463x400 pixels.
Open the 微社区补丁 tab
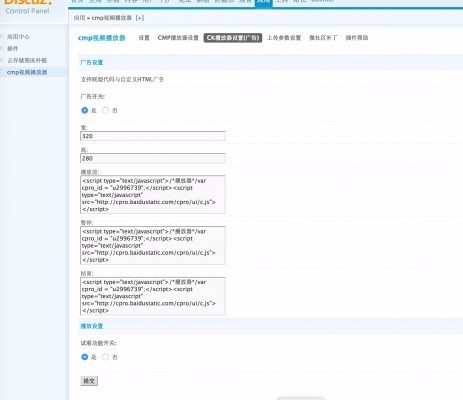tap(323, 38)
